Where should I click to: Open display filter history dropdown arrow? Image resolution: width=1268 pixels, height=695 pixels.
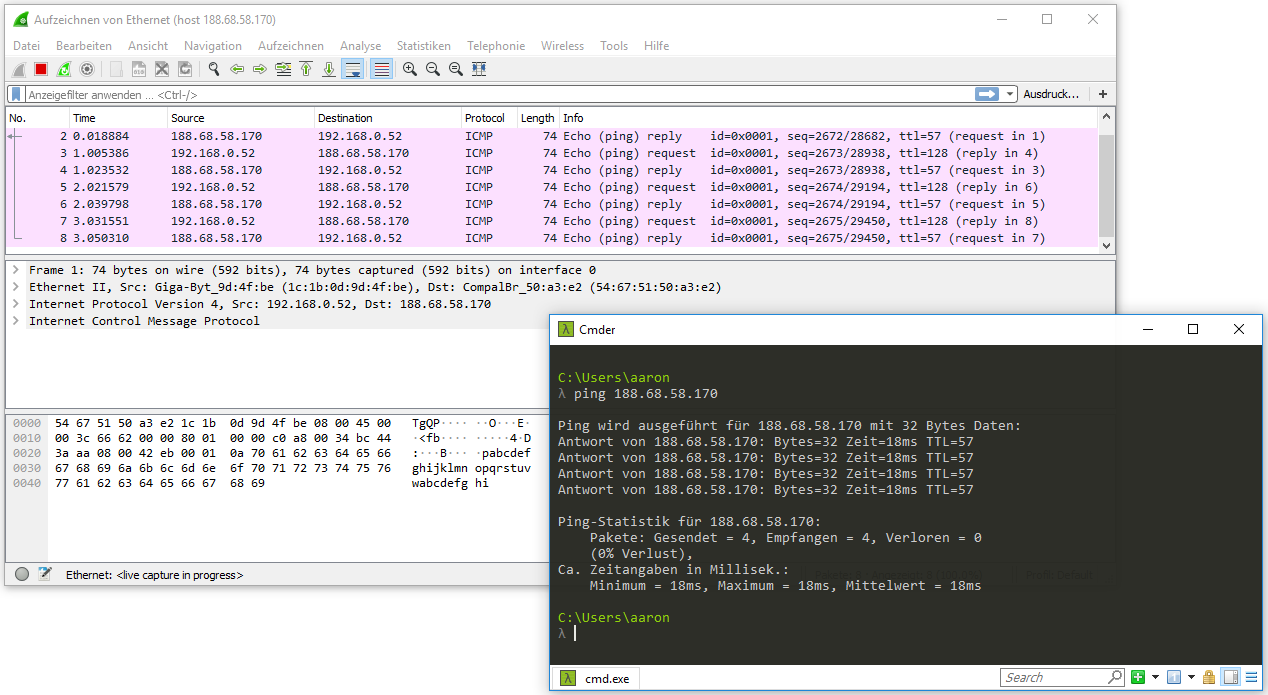pos(1010,94)
